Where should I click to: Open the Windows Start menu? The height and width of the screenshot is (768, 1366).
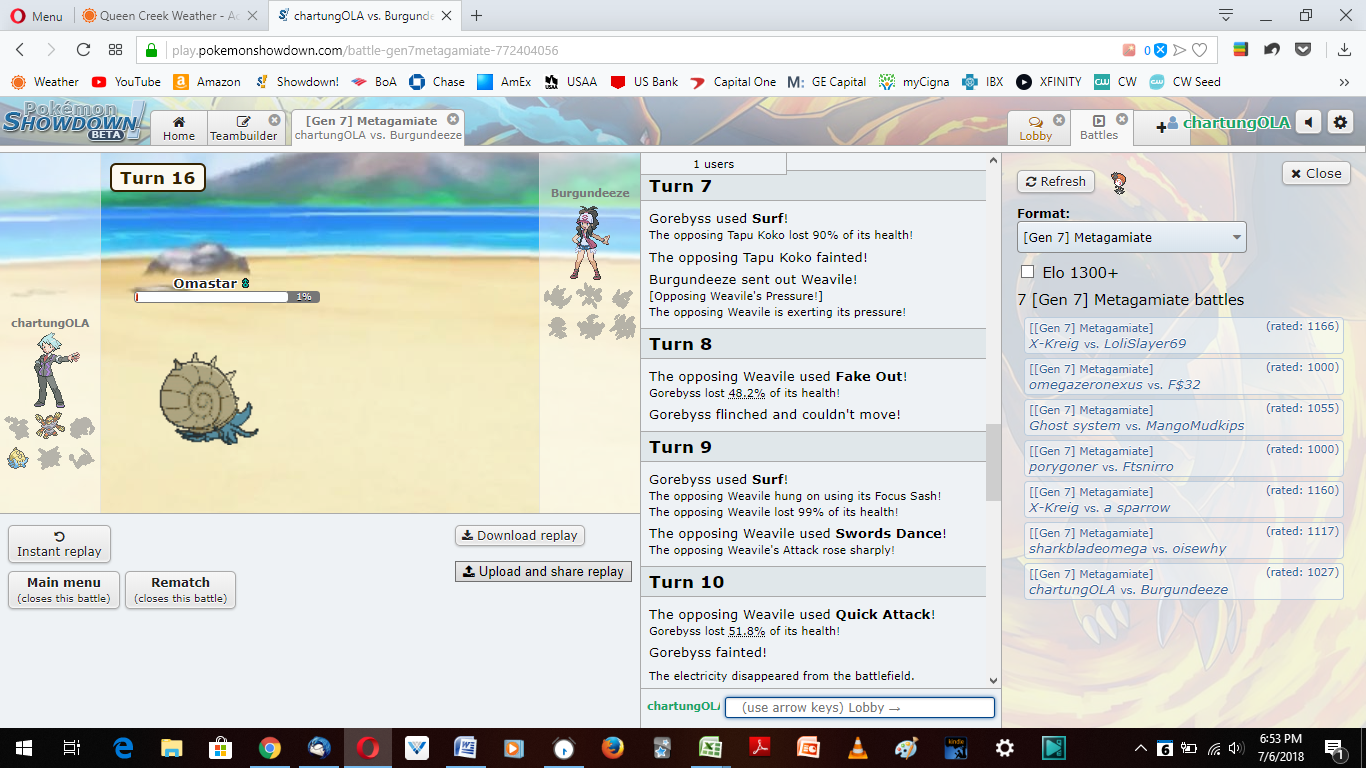pyautogui.click(x=23, y=747)
